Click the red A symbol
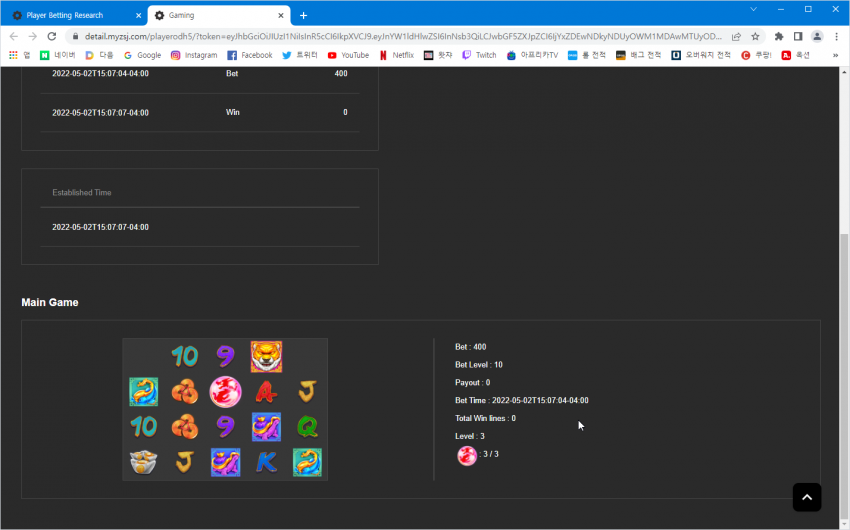Screen dimensions: 850x530 266,392
